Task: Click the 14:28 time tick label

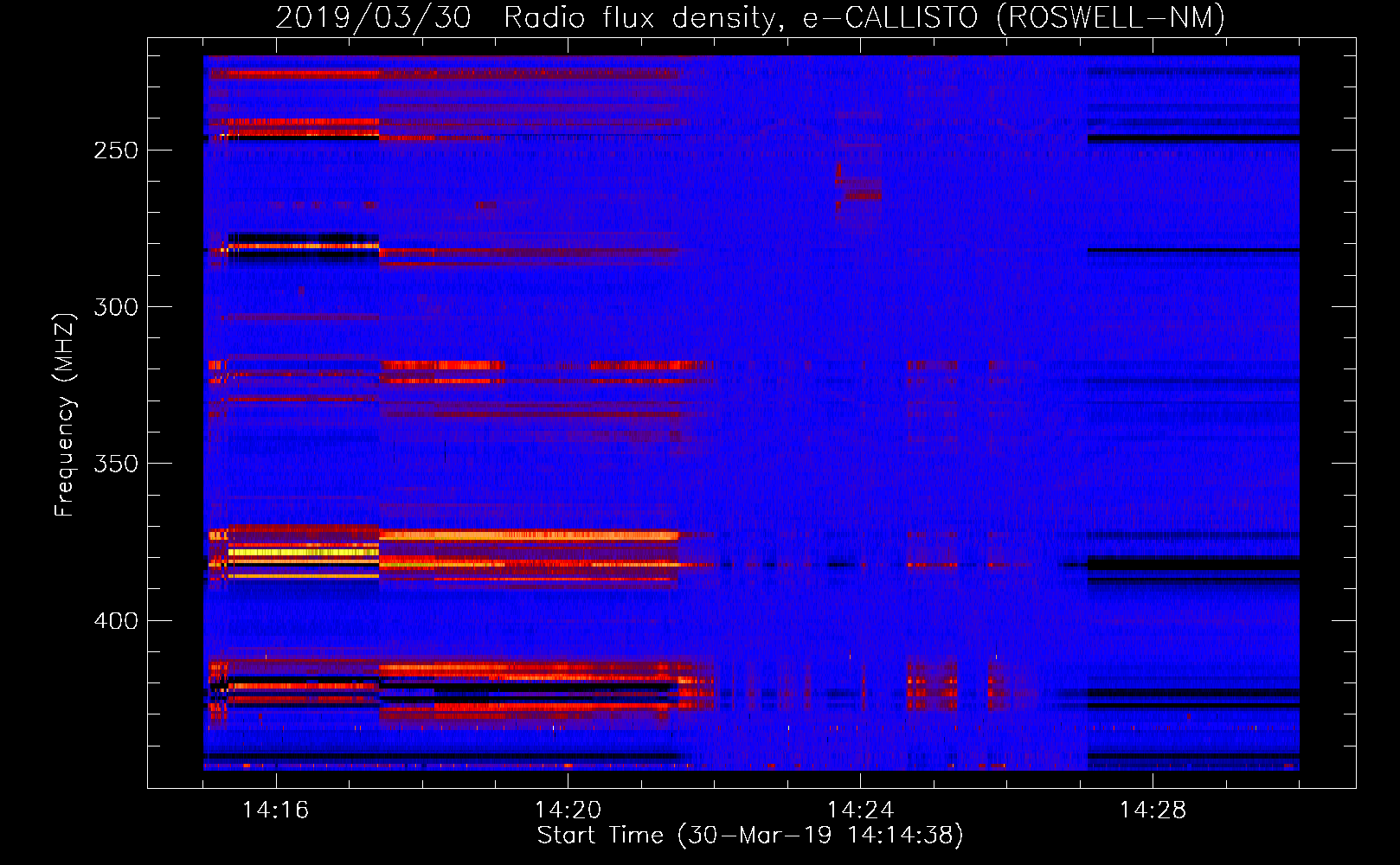Action: pyautogui.click(x=1153, y=811)
